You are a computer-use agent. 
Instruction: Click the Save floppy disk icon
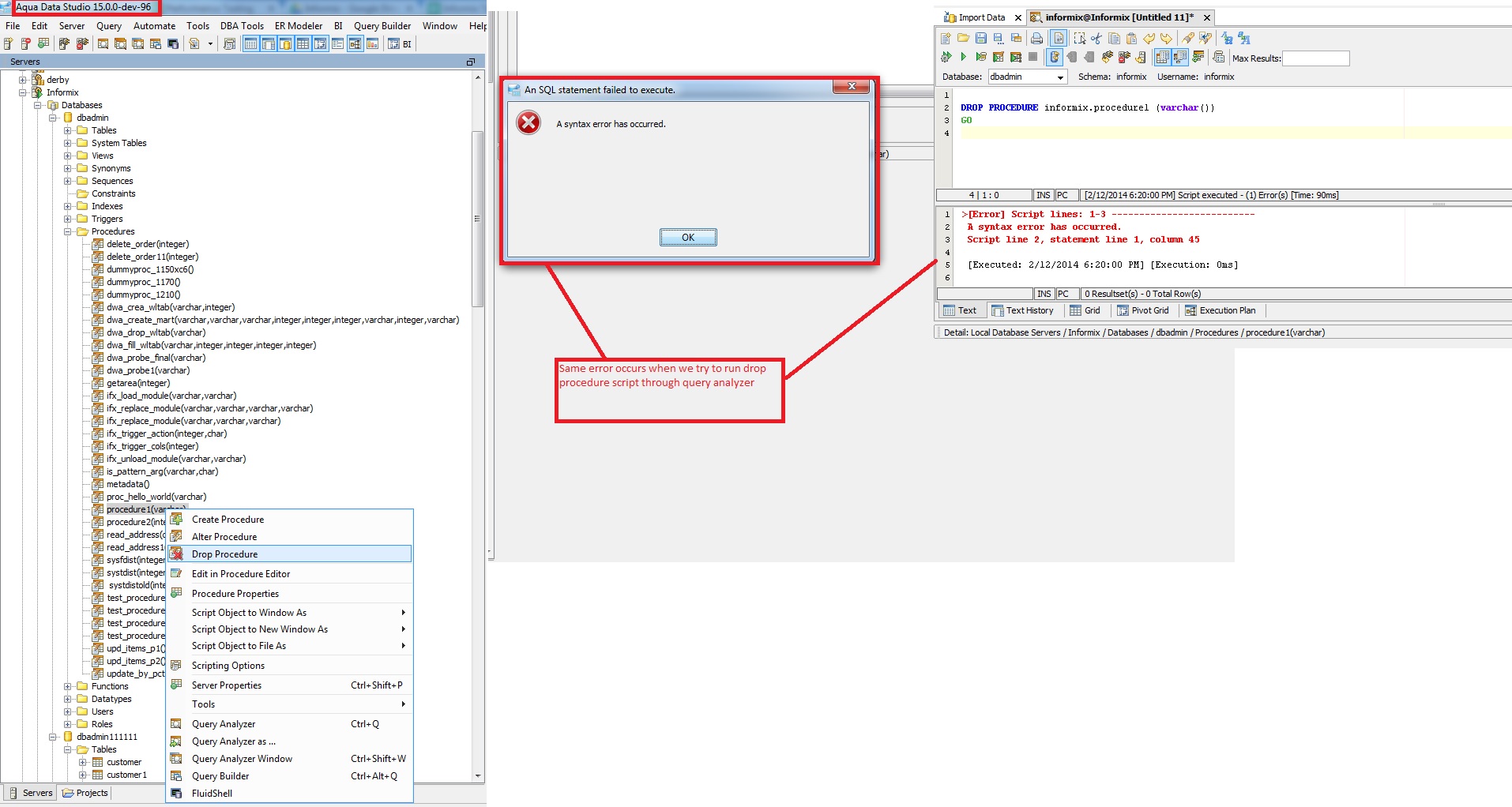pyautogui.click(x=980, y=38)
